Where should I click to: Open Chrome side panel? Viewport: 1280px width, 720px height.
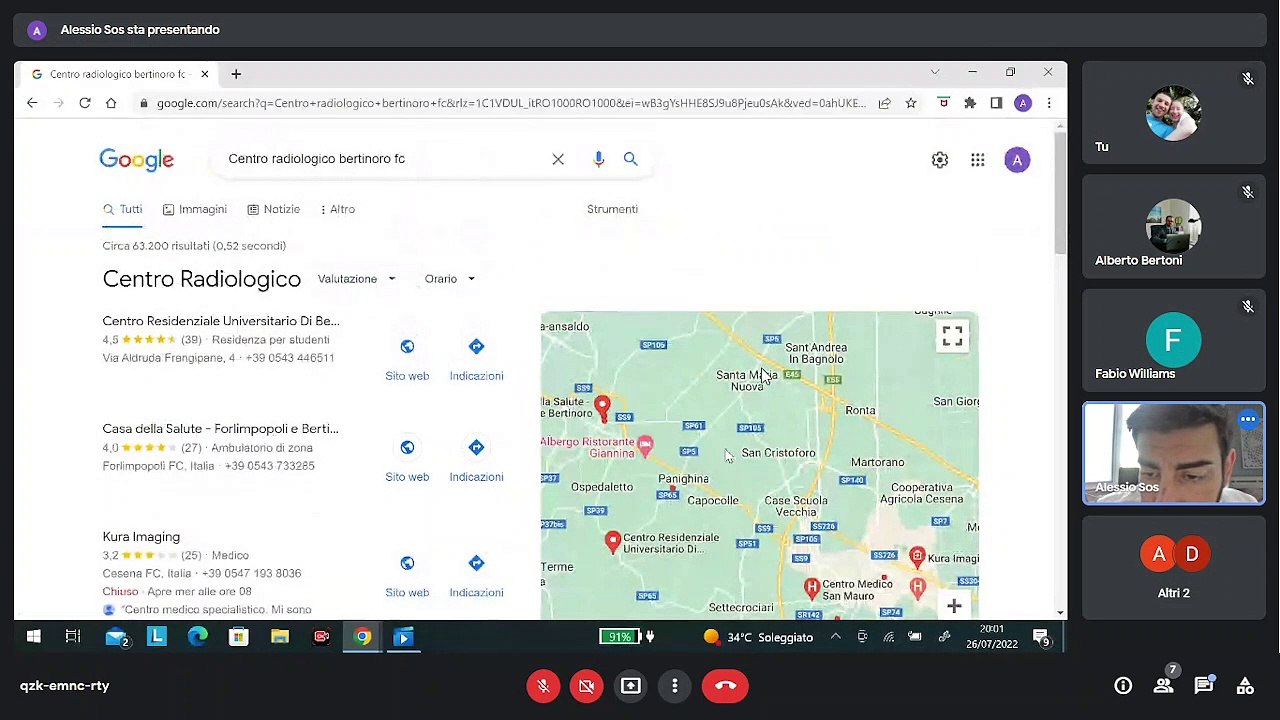click(996, 103)
